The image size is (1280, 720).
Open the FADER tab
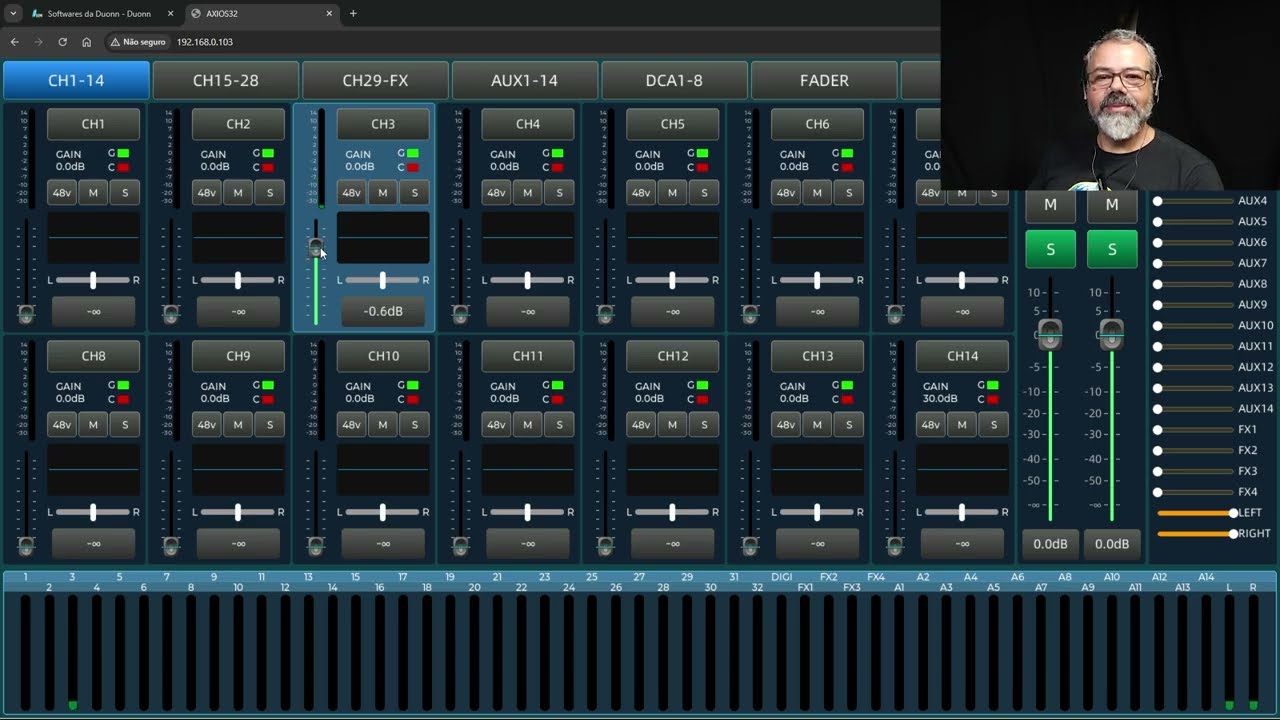click(x=824, y=80)
